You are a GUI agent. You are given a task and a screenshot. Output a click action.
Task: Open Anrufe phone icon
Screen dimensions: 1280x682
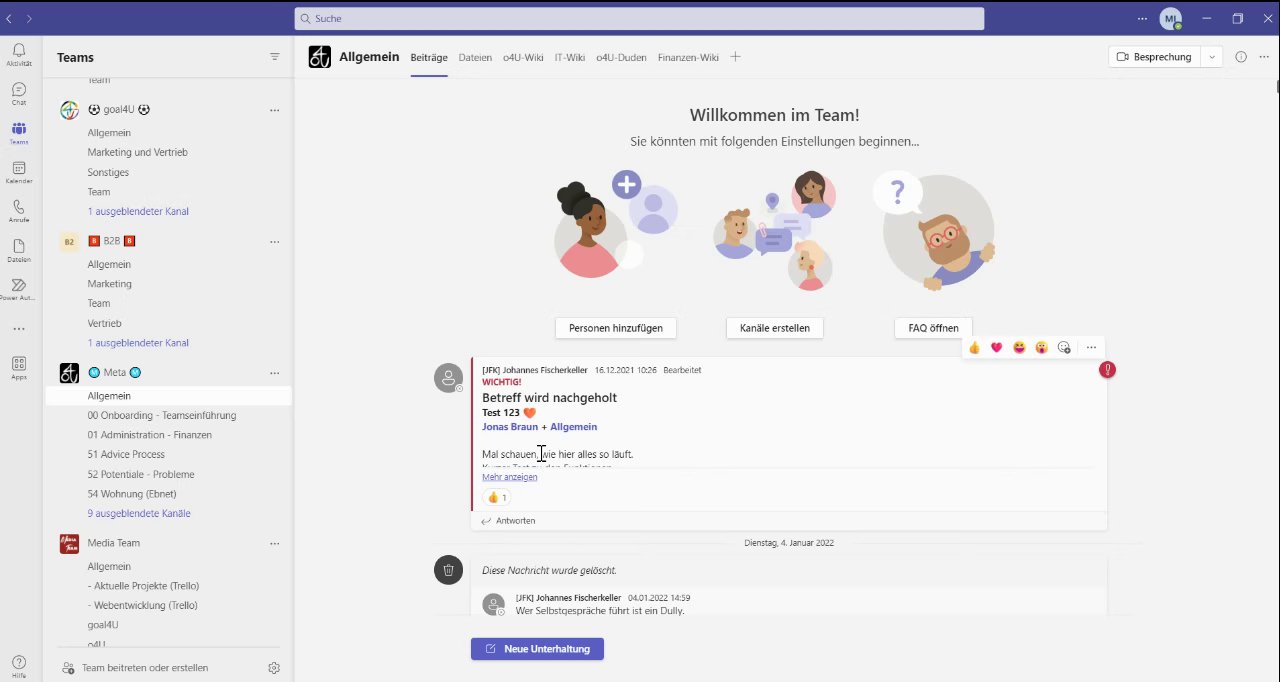tap(19, 211)
